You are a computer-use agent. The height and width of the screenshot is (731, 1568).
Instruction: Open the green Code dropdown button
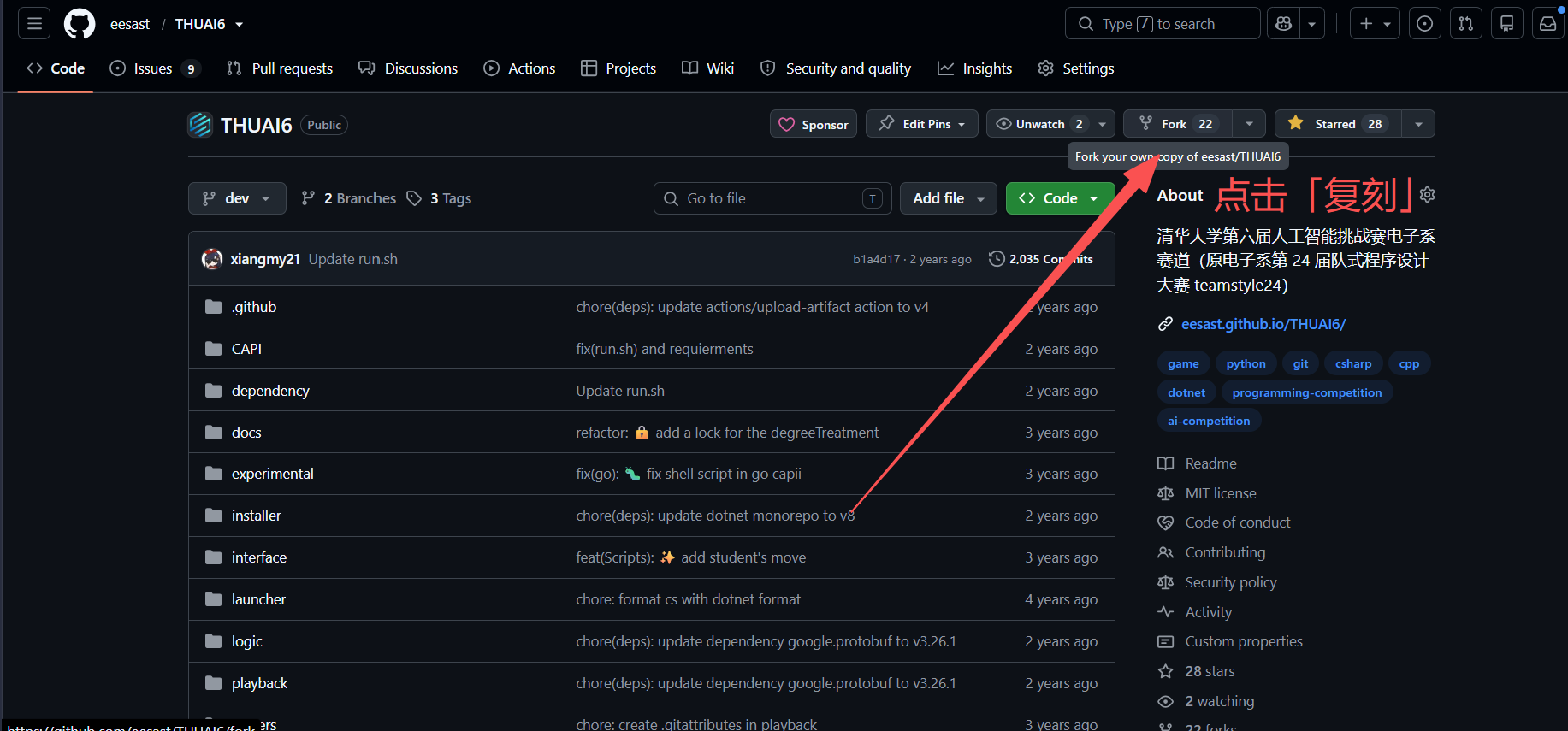[1061, 198]
